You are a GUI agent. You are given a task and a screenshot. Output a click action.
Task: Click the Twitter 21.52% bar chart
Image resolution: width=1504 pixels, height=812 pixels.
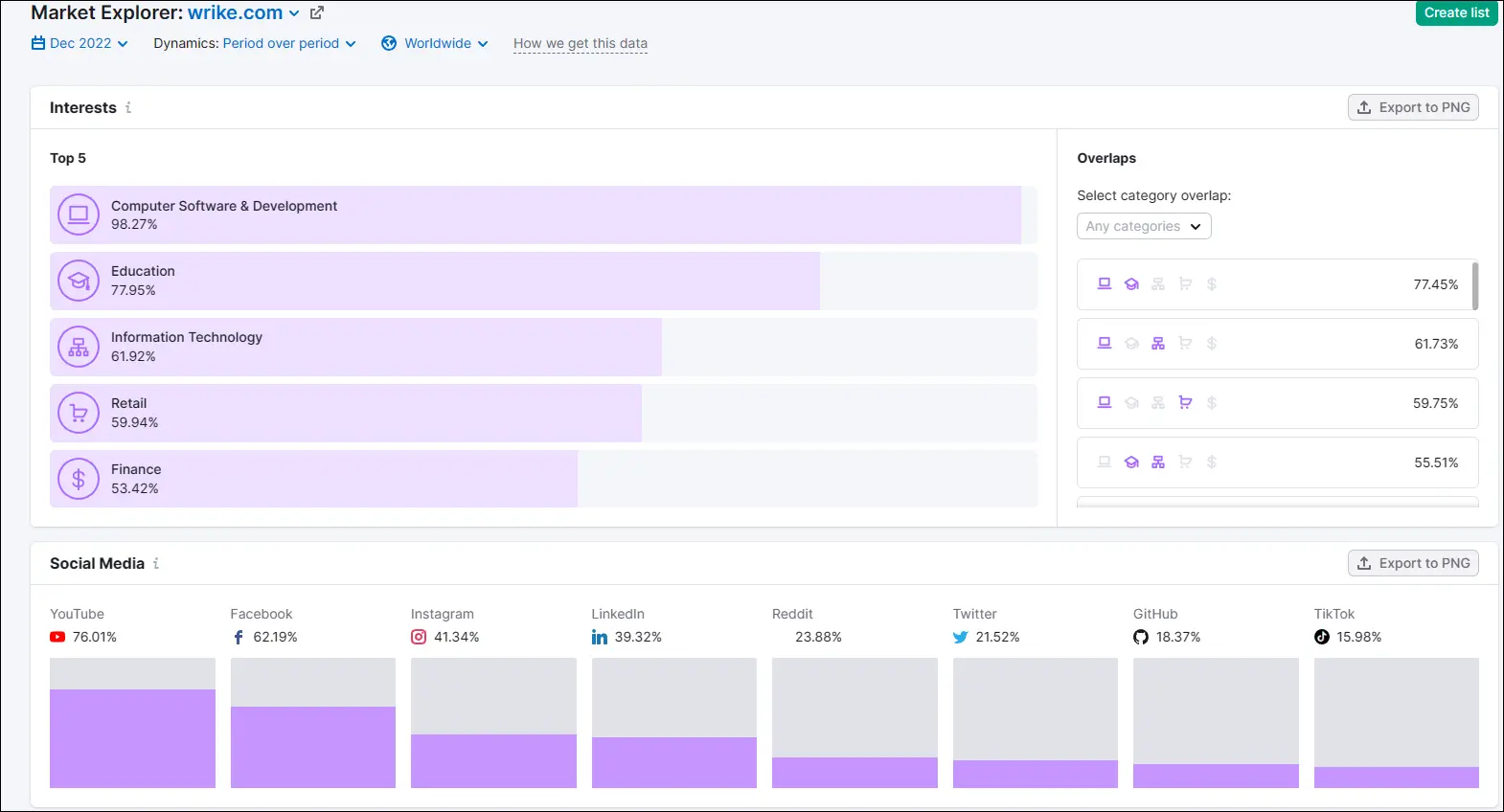tap(1036, 723)
